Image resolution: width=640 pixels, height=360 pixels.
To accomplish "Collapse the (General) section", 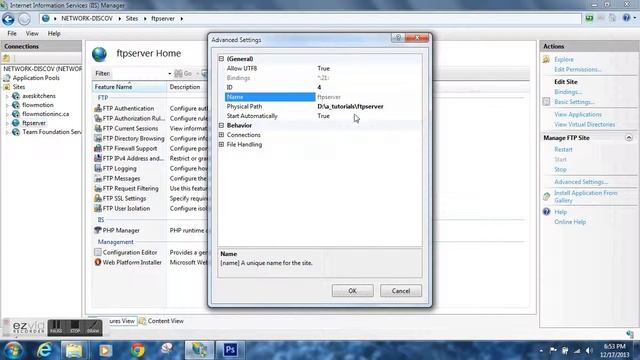I will [x=221, y=59].
